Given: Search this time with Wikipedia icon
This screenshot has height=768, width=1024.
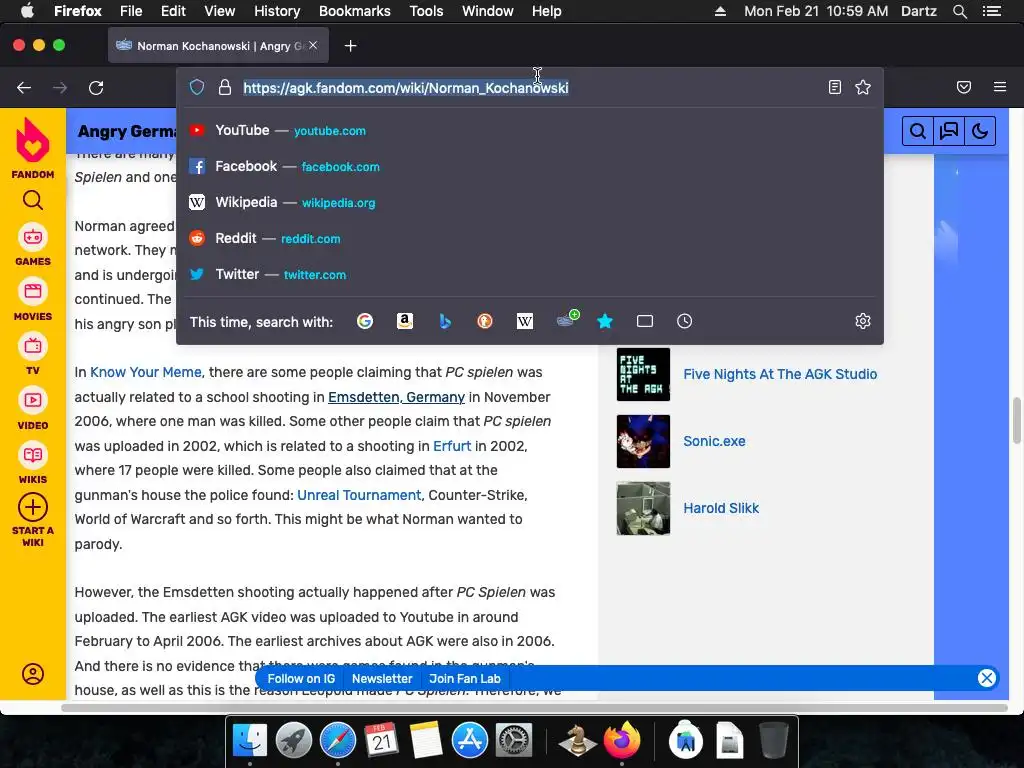Looking at the screenshot, I should [524, 321].
